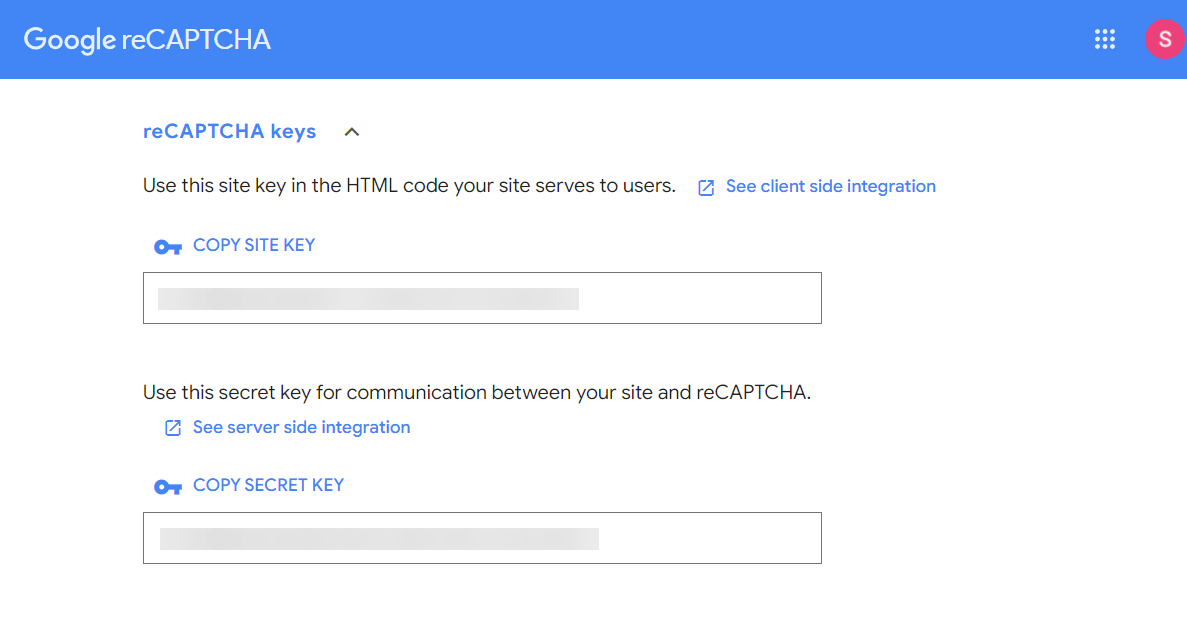The image size is (1187, 619).
Task: Click the 'Use this secret key' description text
Action: (477, 392)
